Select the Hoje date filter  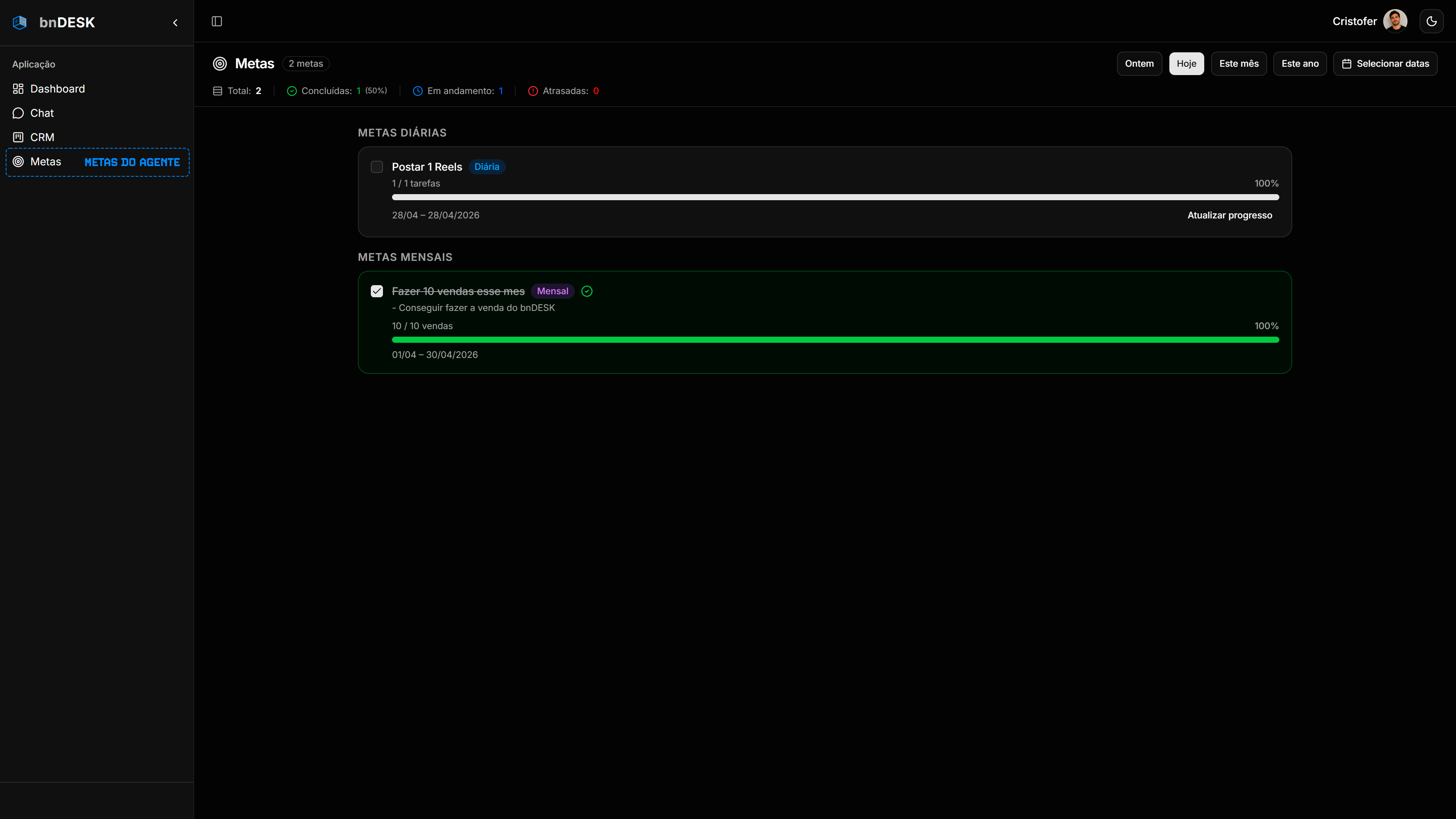(x=1186, y=64)
